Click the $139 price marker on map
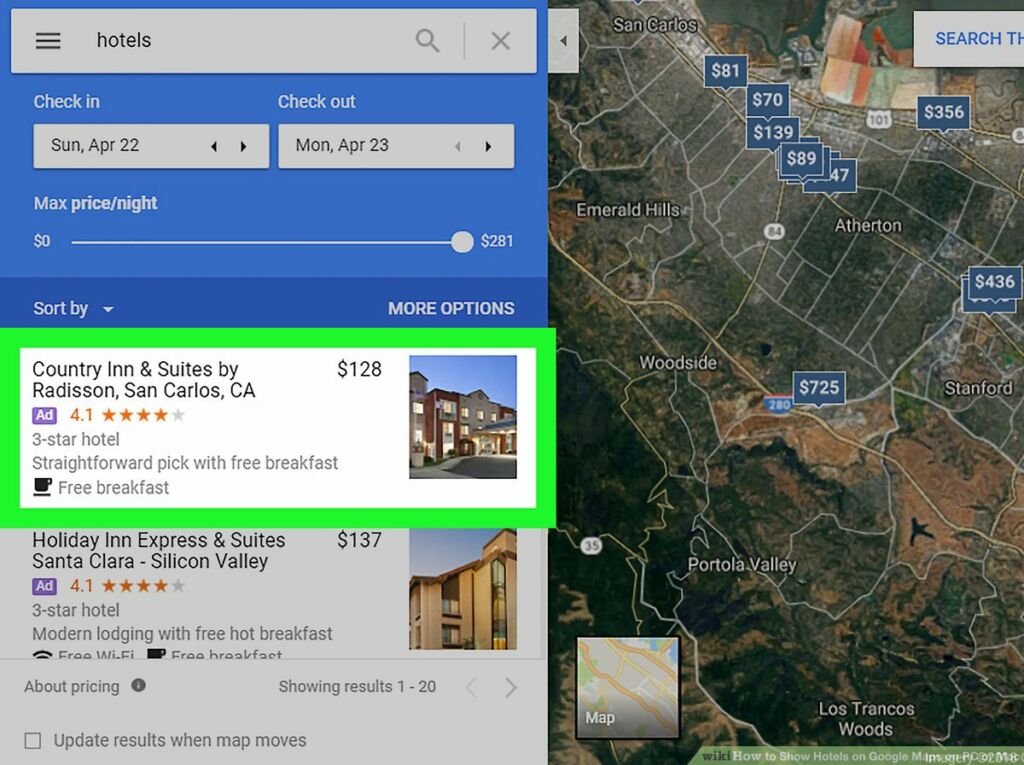The height and width of the screenshot is (765, 1024). coord(773,133)
